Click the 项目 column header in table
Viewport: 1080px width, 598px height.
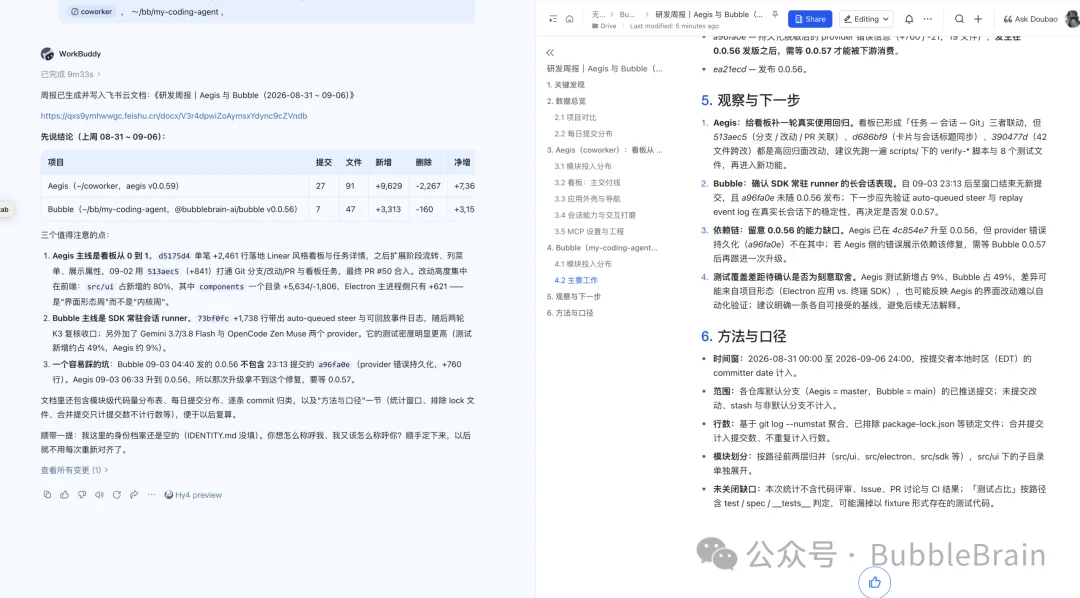pyautogui.click(x=56, y=163)
